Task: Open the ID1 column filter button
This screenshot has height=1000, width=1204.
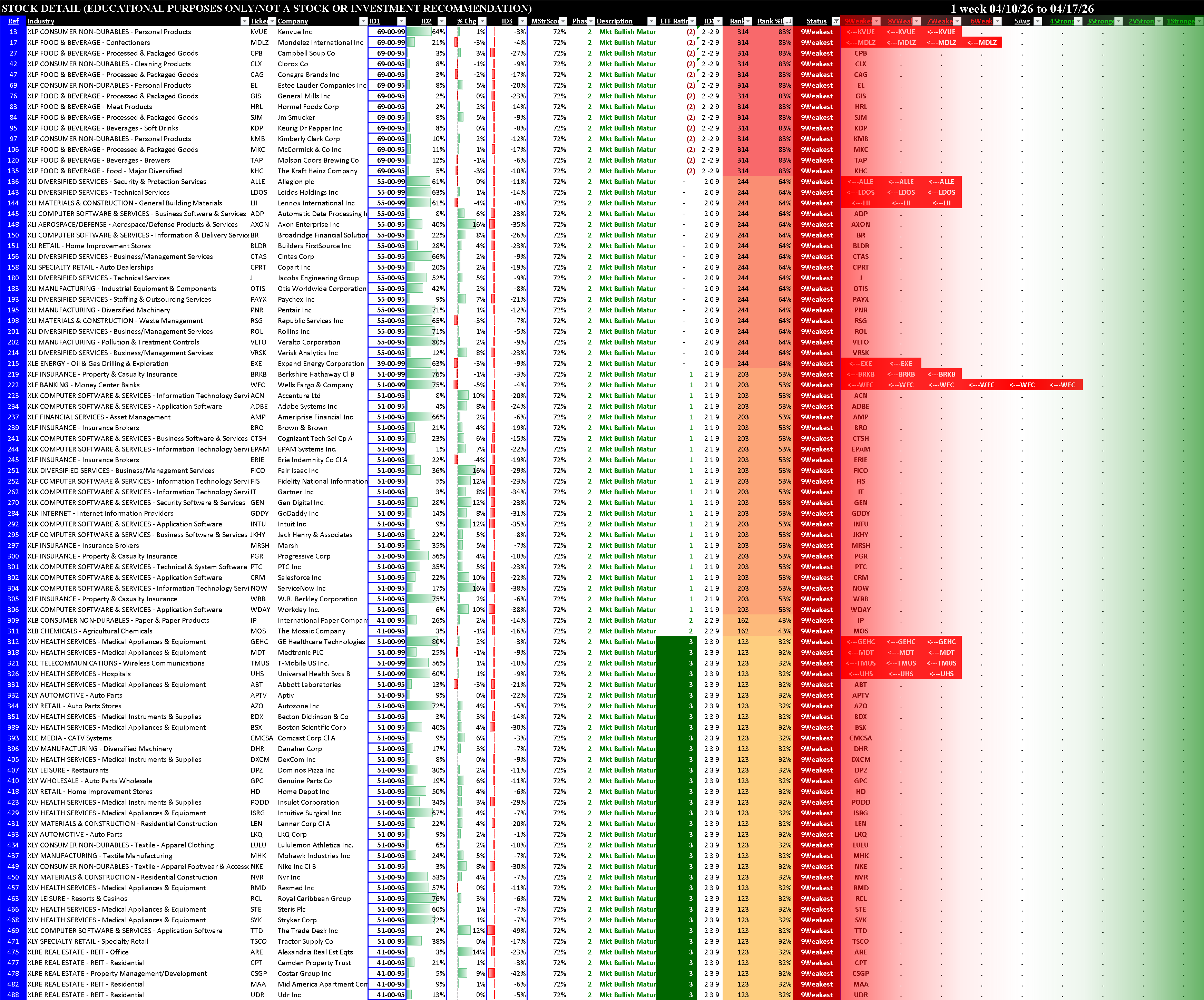Action: (x=401, y=21)
